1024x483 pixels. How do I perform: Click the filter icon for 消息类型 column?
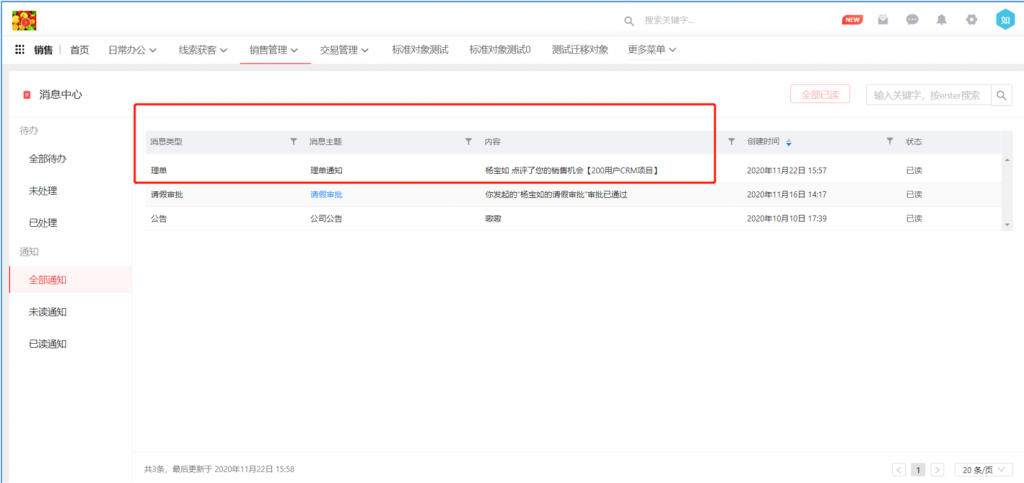tap(293, 142)
